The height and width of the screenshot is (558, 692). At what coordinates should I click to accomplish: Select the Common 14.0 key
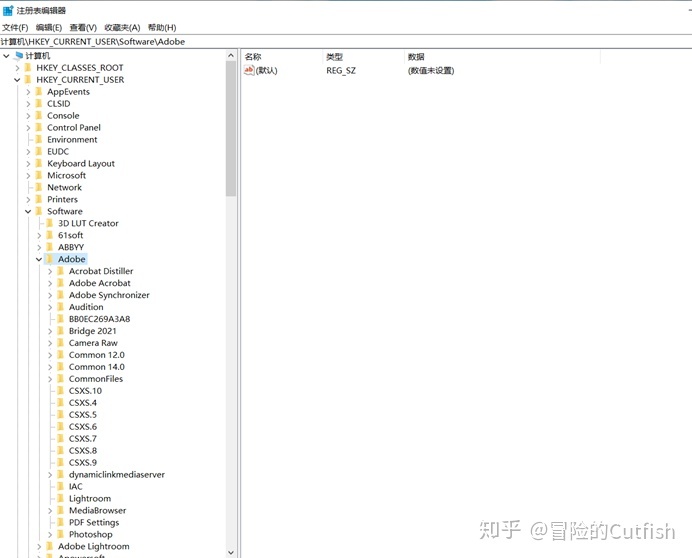(97, 367)
